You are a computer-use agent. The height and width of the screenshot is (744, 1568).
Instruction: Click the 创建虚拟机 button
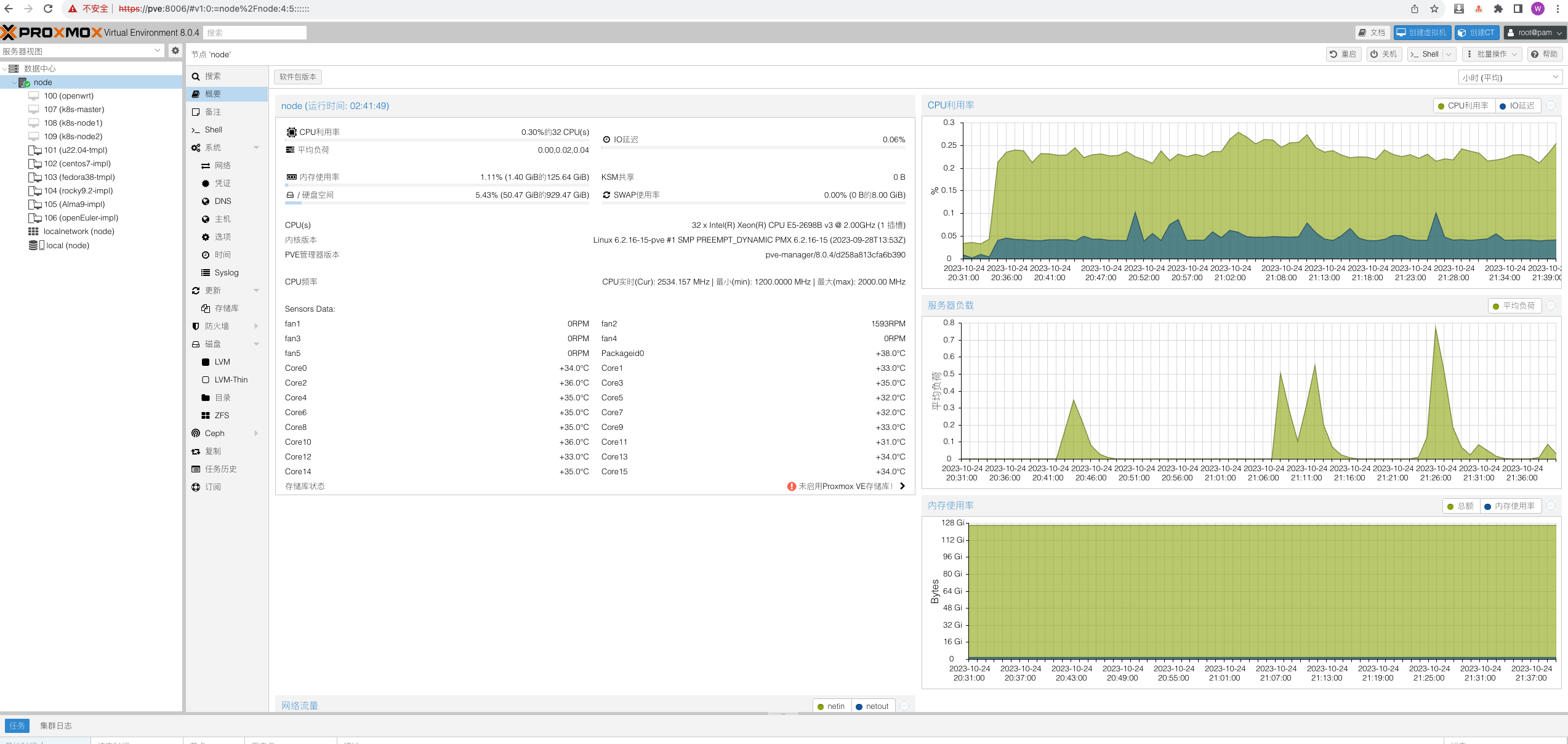pos(1422,33)
